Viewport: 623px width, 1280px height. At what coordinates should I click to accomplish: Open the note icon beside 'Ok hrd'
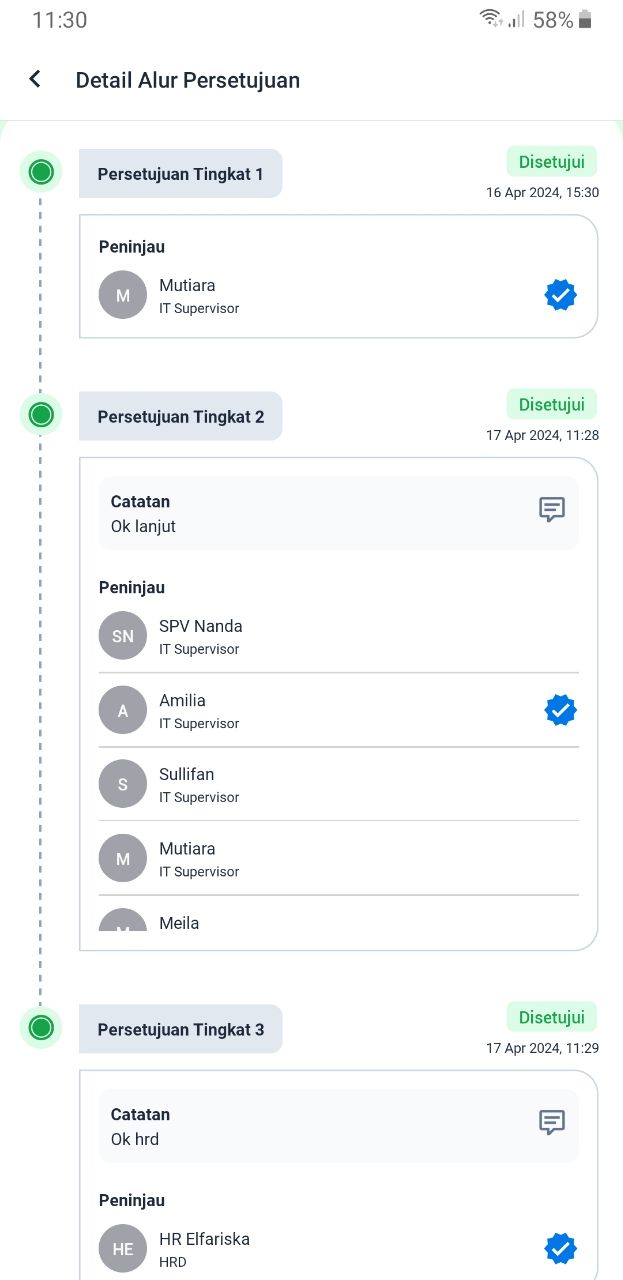tap(551, 1123)
